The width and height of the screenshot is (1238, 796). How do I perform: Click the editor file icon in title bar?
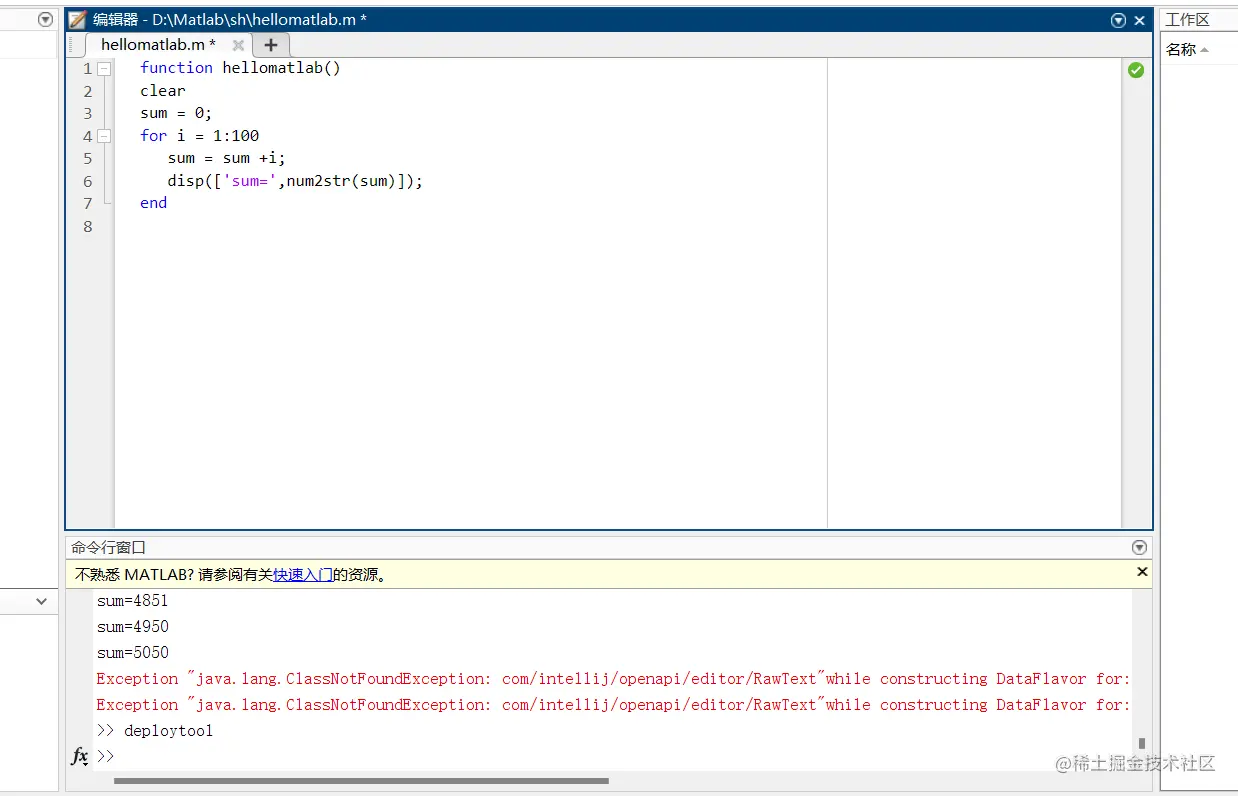(x=77, y=19)
